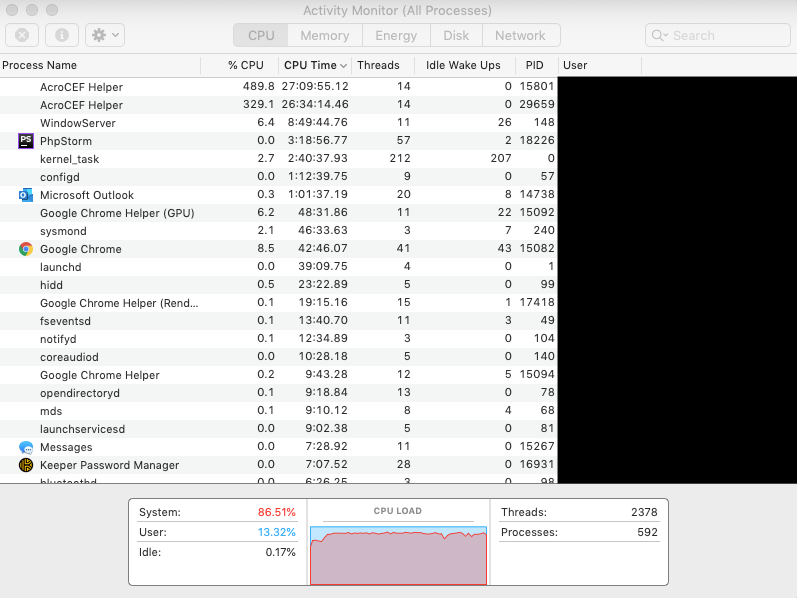Screen dimensions: 797x598
Task: Select the launchd process row
Action: pos(279,266)
